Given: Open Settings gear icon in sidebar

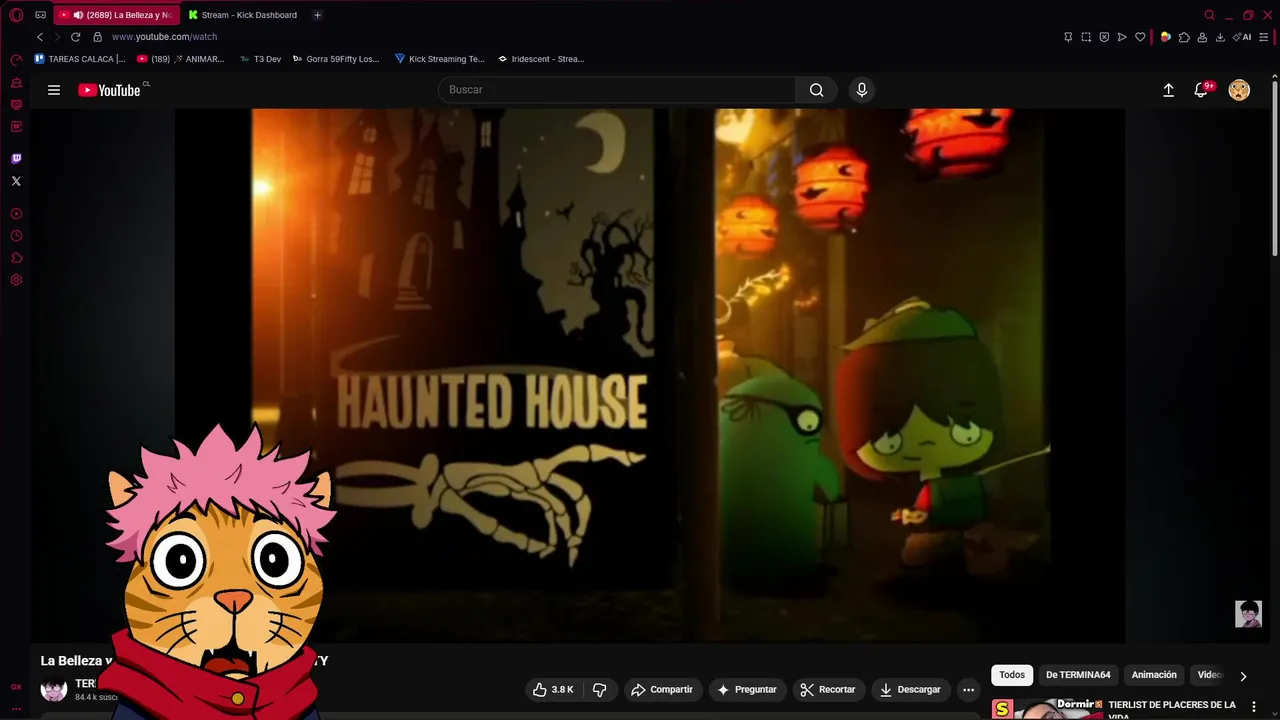Looking at the screenshot, I should 16,280.
